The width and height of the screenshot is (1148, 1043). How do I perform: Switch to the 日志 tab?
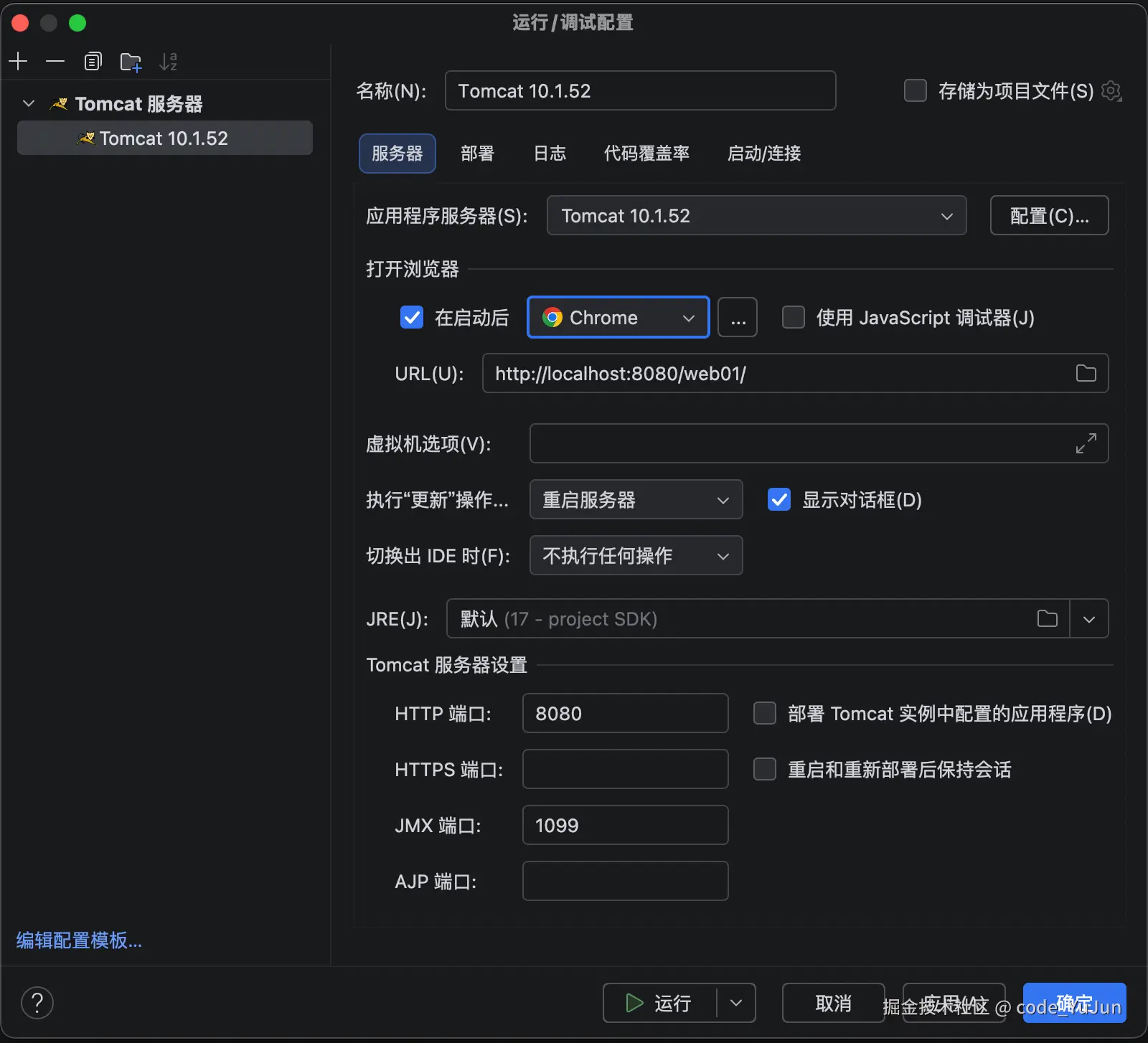(x=550, y=154)
